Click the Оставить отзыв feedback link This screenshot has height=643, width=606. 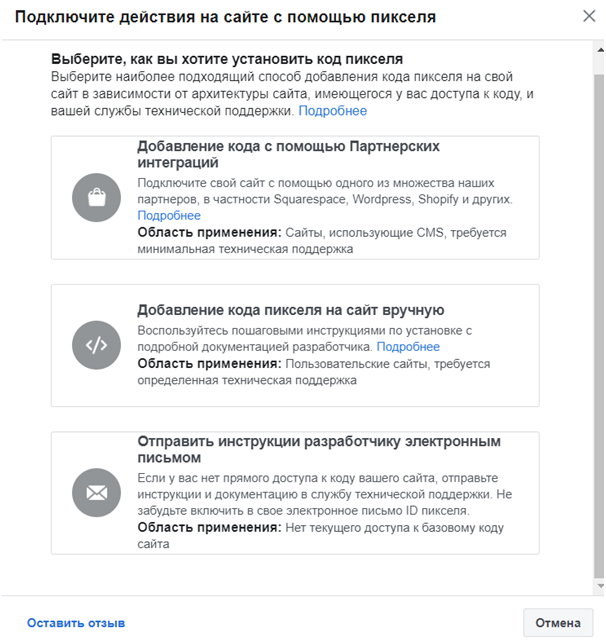76,623
